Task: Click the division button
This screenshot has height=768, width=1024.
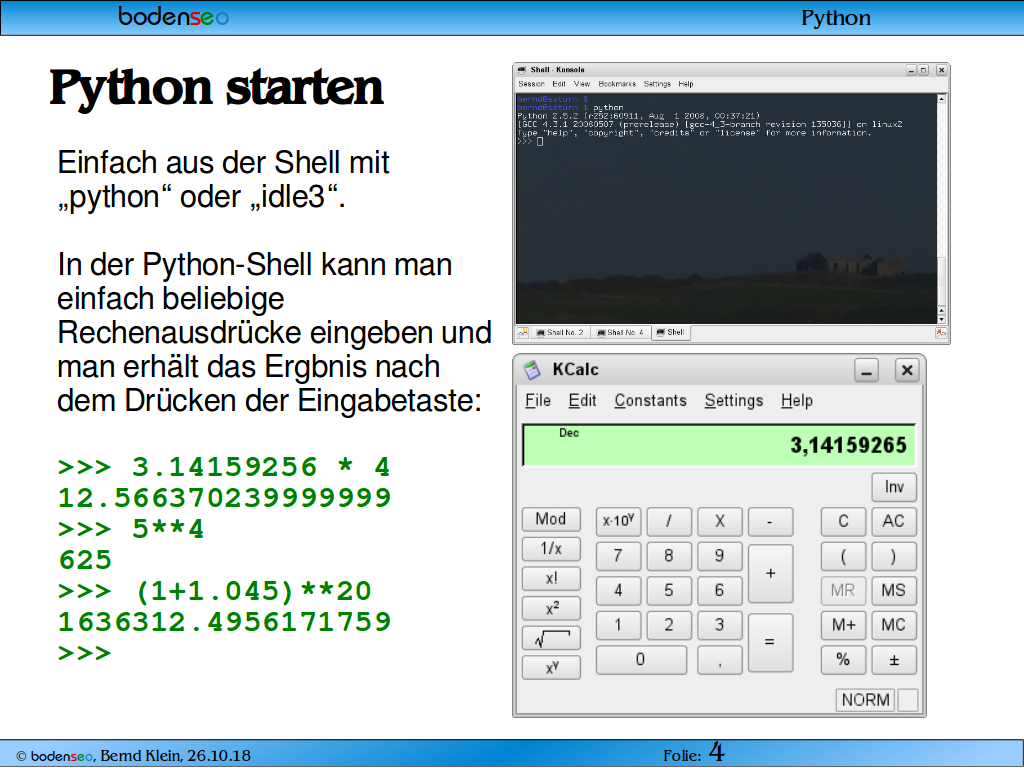Action: [x=669, y=521]
